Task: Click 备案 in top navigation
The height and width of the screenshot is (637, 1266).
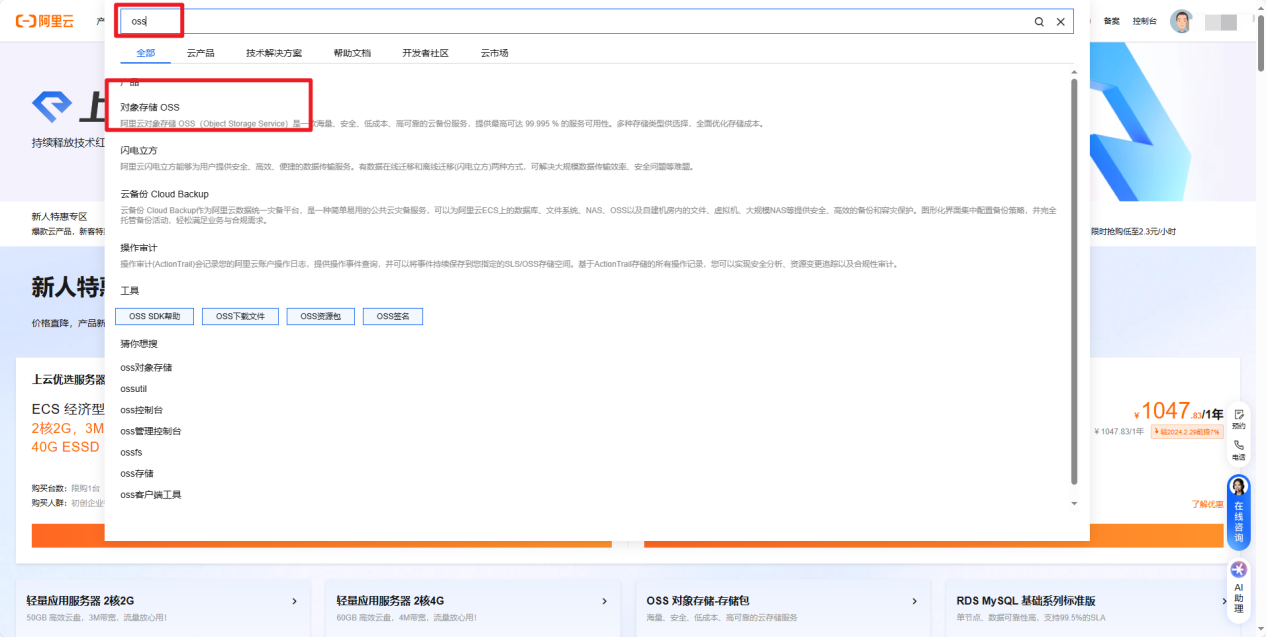Action: point(1111,21)
